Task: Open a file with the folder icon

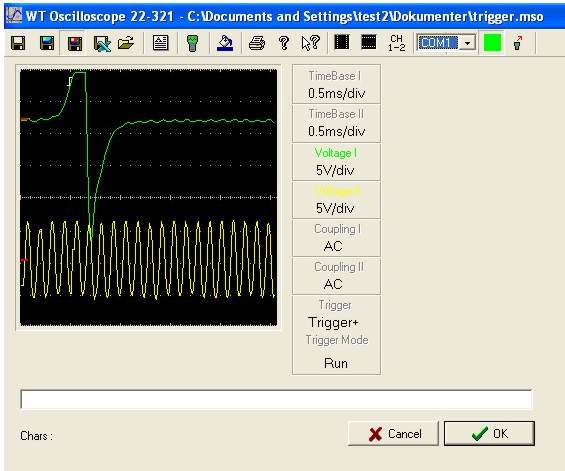Action: (x=126, y=43)
